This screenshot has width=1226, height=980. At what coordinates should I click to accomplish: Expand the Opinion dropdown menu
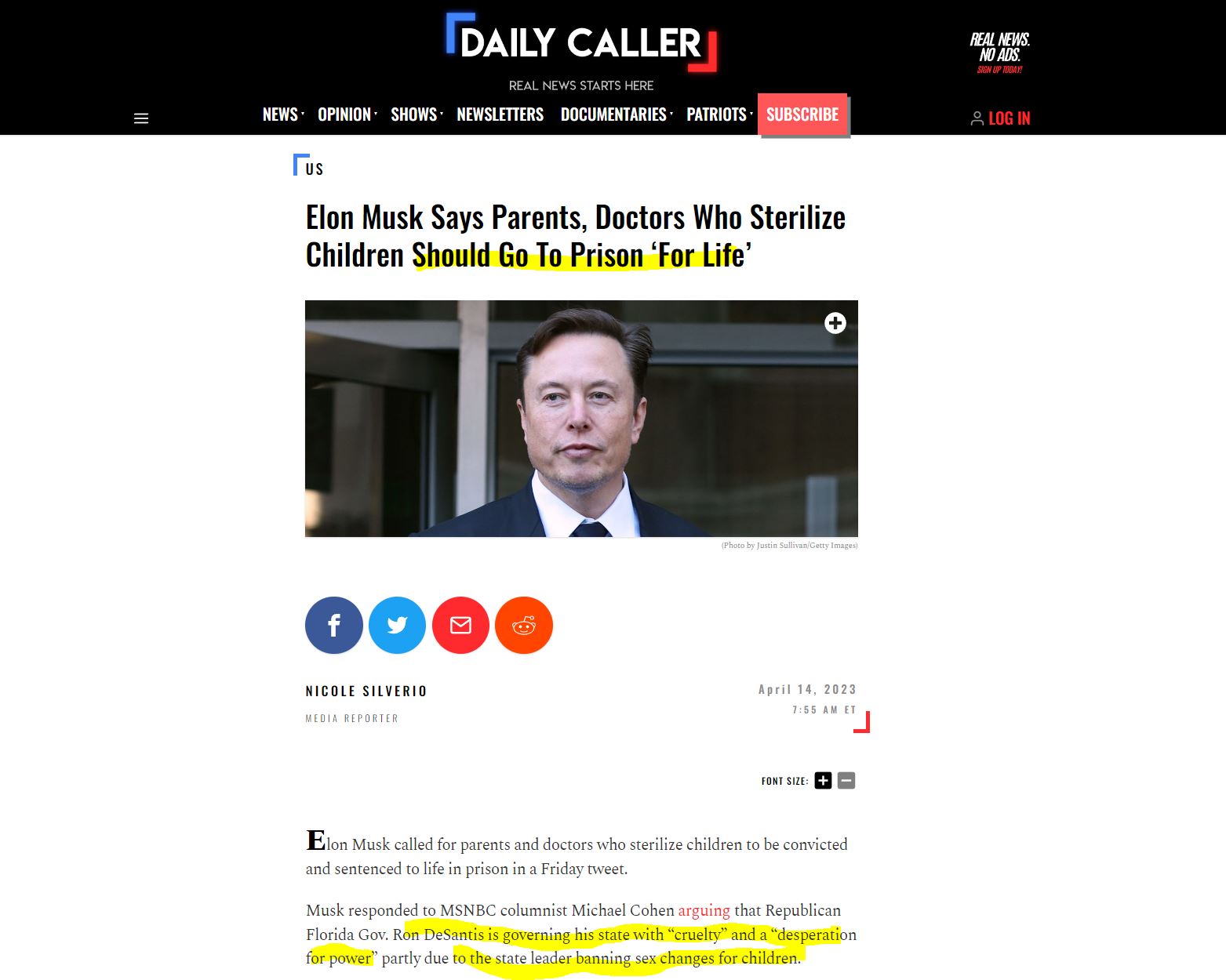(347, 114)
